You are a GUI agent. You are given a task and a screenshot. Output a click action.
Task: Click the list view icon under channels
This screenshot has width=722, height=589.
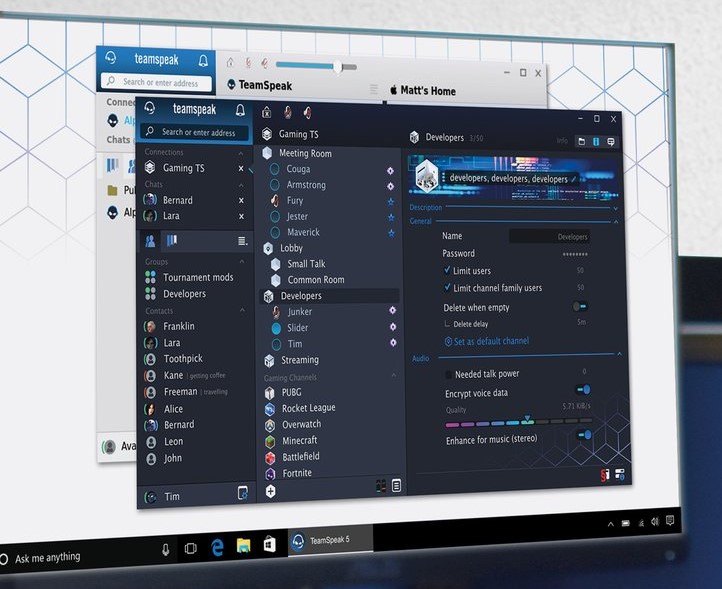(397, 486)
